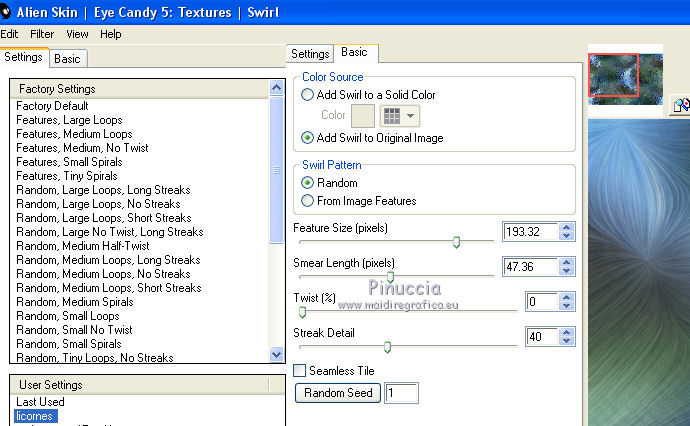Decrease Twist value with down arrow
This screenshot has height=426, width=690.
(x=567, y=306)
